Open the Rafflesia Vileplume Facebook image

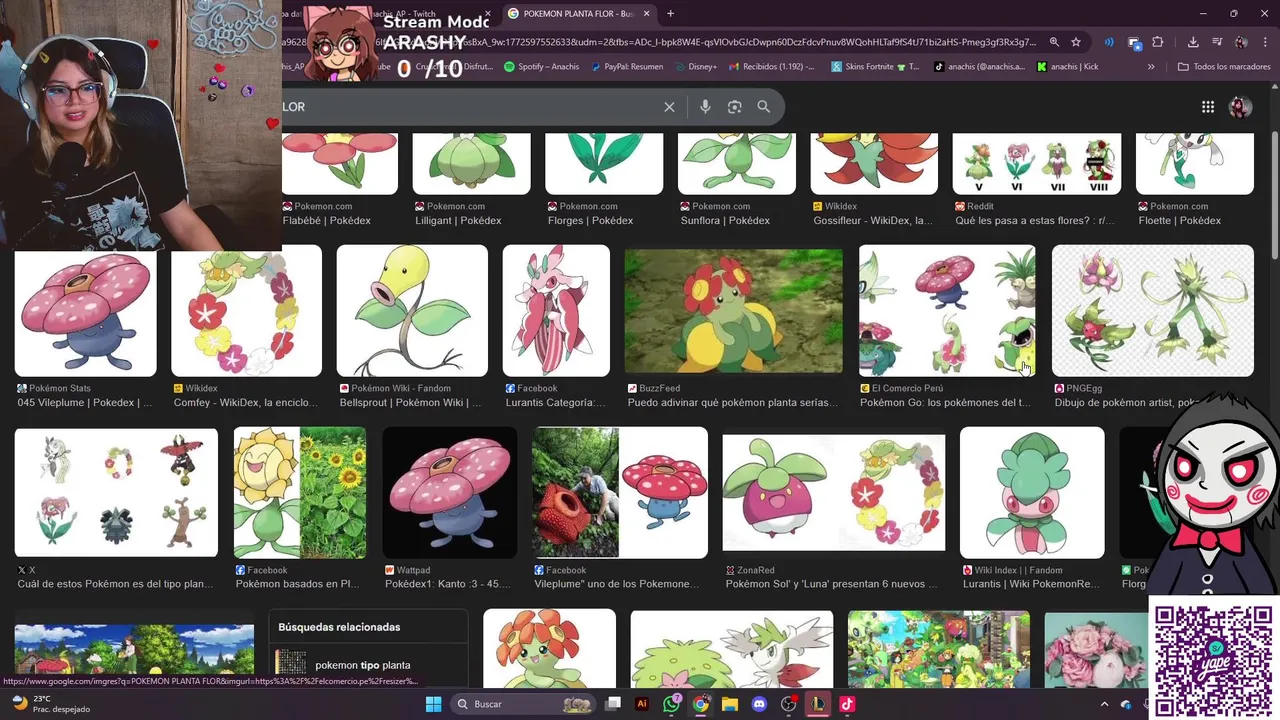[x=620, y=492]
